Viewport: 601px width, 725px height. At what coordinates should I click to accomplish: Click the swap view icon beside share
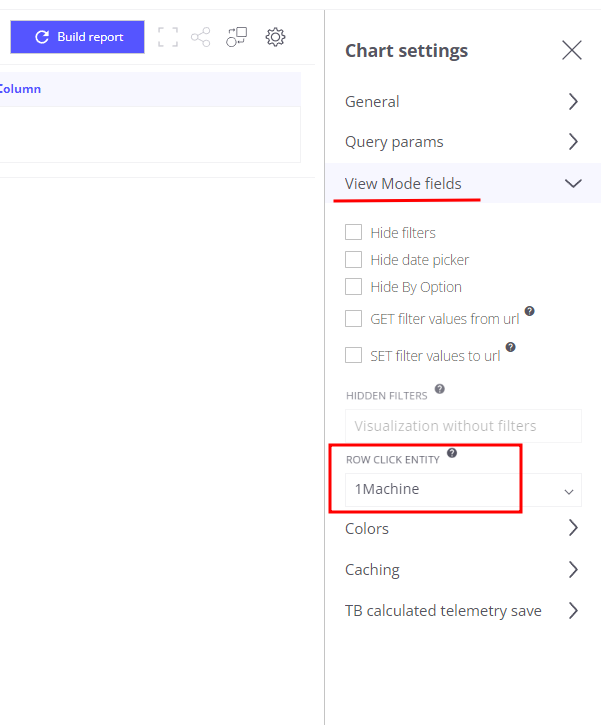click(x=236, y=37)
